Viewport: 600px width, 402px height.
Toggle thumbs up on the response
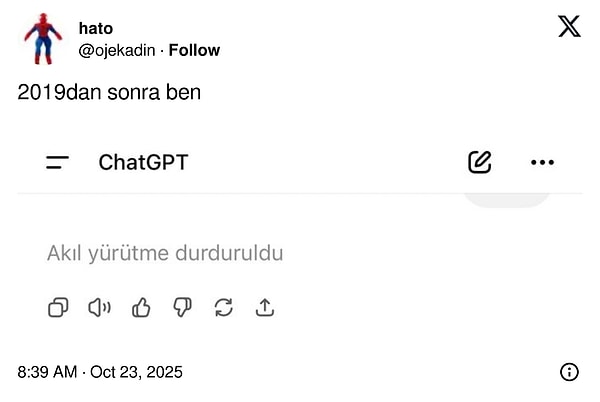(x=141, y=308)
